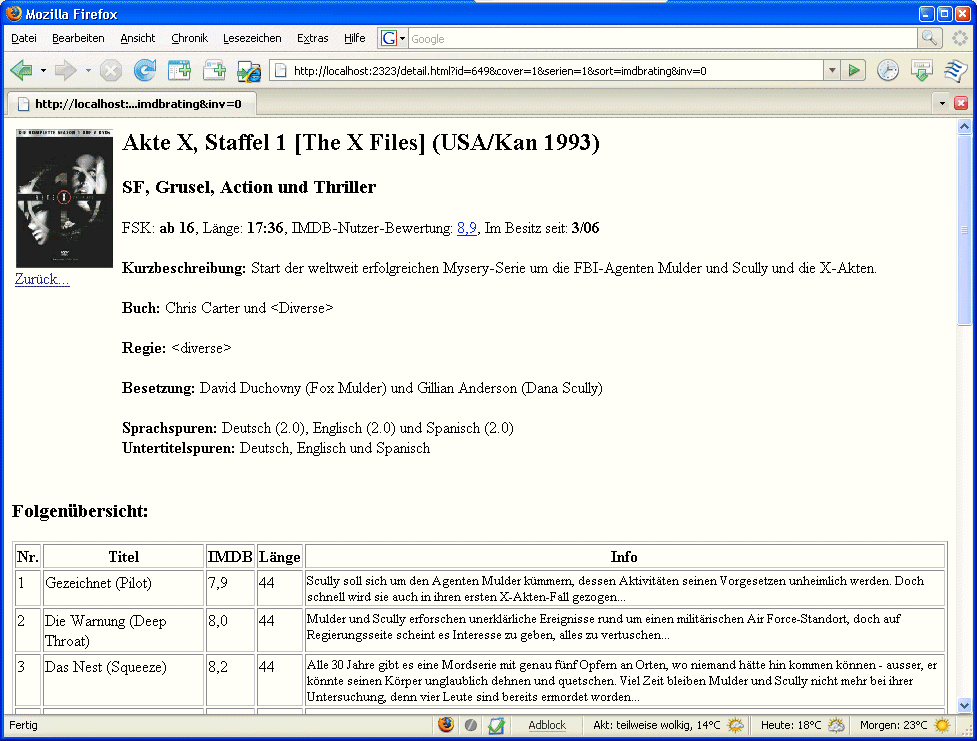
Task: Open the IMDB rating 8,9 link
Action: 467,228
